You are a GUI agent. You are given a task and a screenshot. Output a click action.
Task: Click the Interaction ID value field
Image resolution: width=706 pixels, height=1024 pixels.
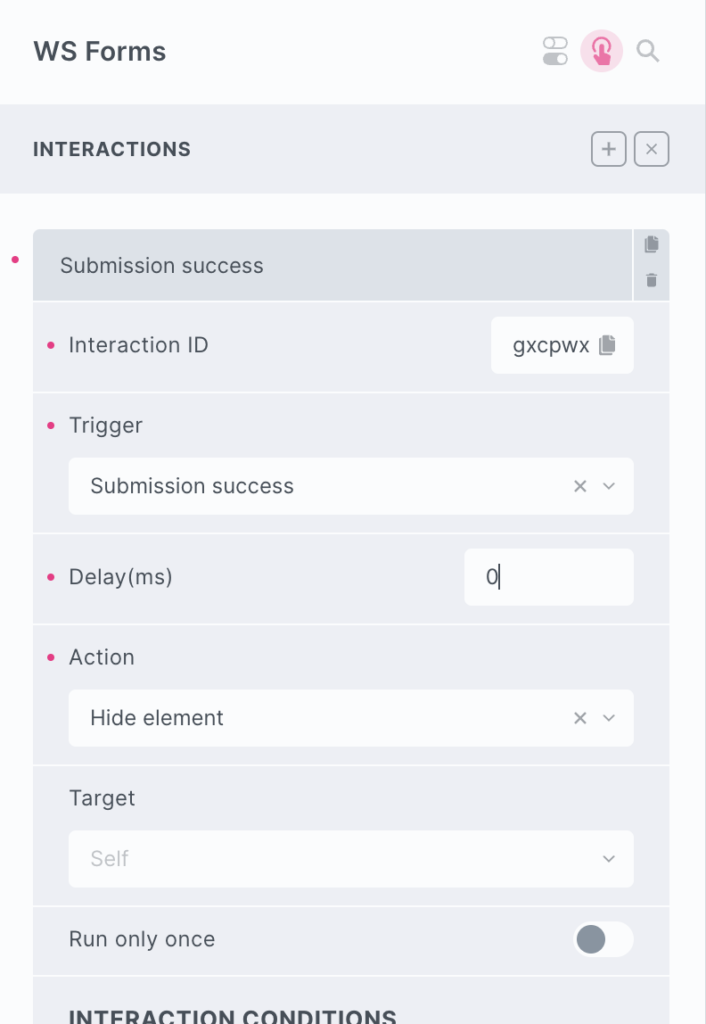click(x=550, y=346)
